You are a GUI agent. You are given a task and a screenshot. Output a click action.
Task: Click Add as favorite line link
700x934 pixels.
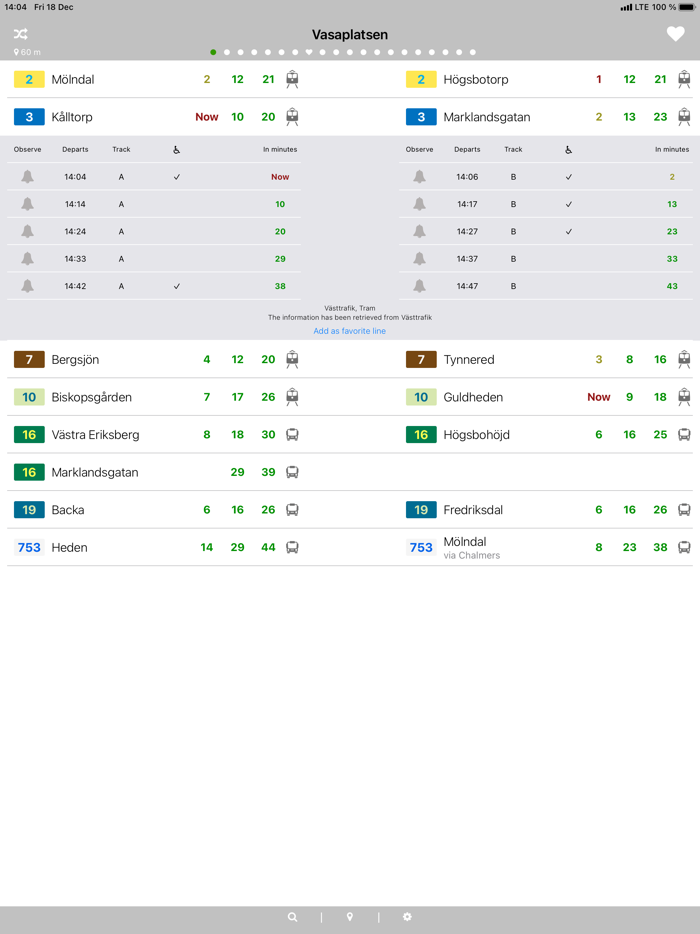click(x=350, y=331)
